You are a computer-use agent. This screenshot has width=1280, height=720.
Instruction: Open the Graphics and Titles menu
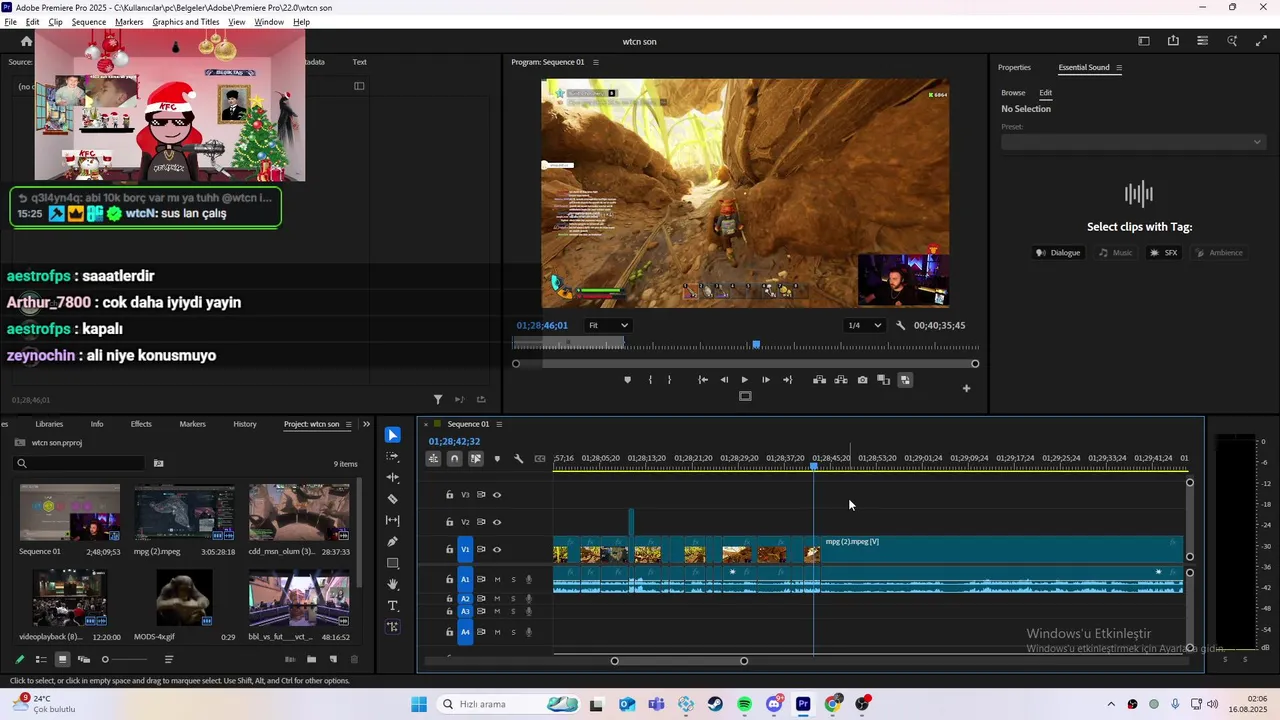pos(185,22)
